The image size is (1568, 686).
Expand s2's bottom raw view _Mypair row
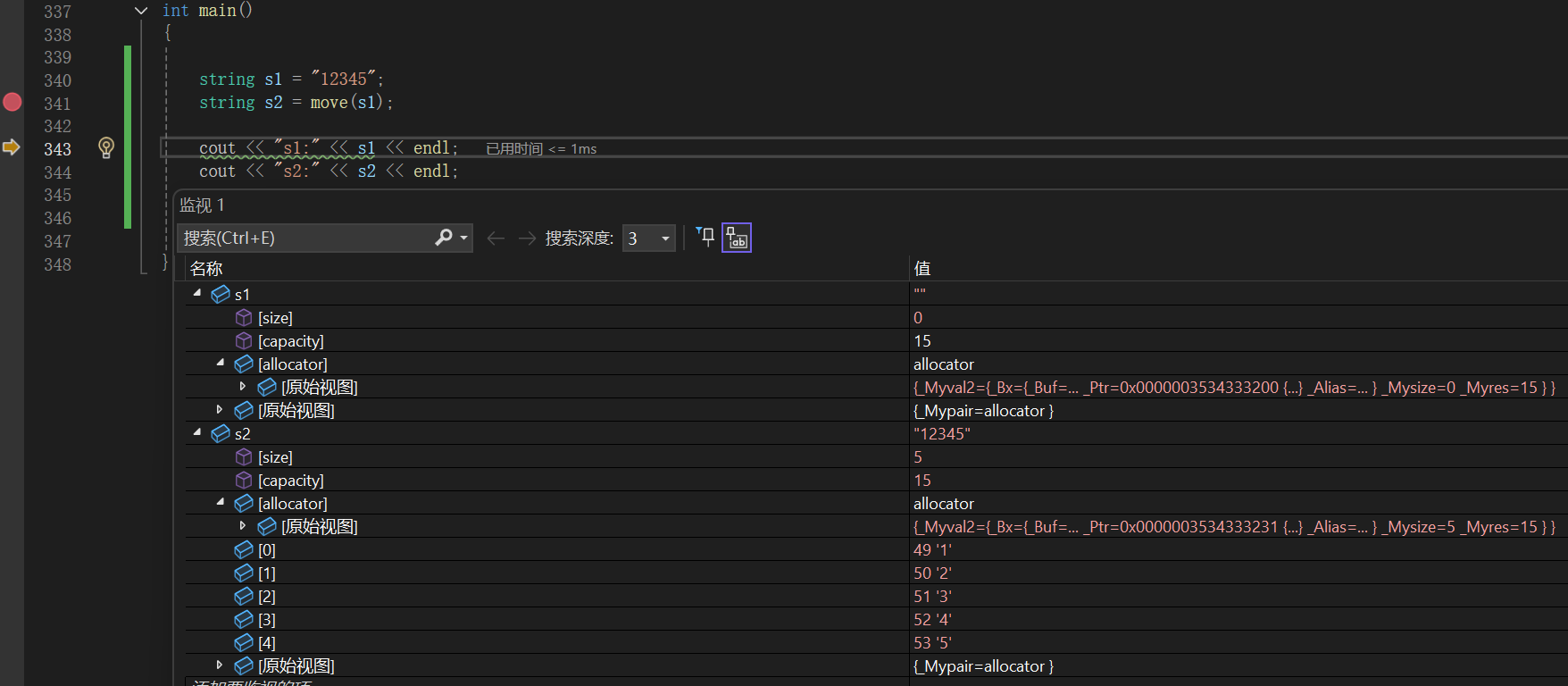220,665
